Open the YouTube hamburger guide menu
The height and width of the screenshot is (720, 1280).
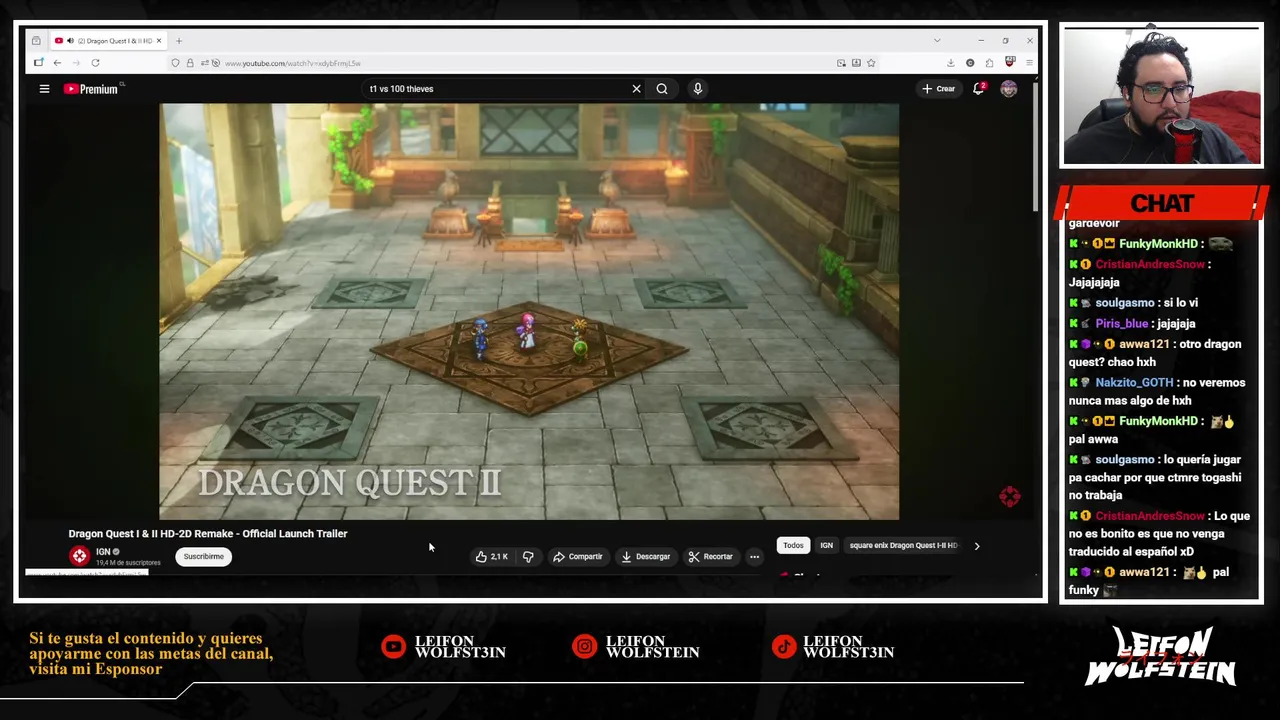tap(44, 89)
